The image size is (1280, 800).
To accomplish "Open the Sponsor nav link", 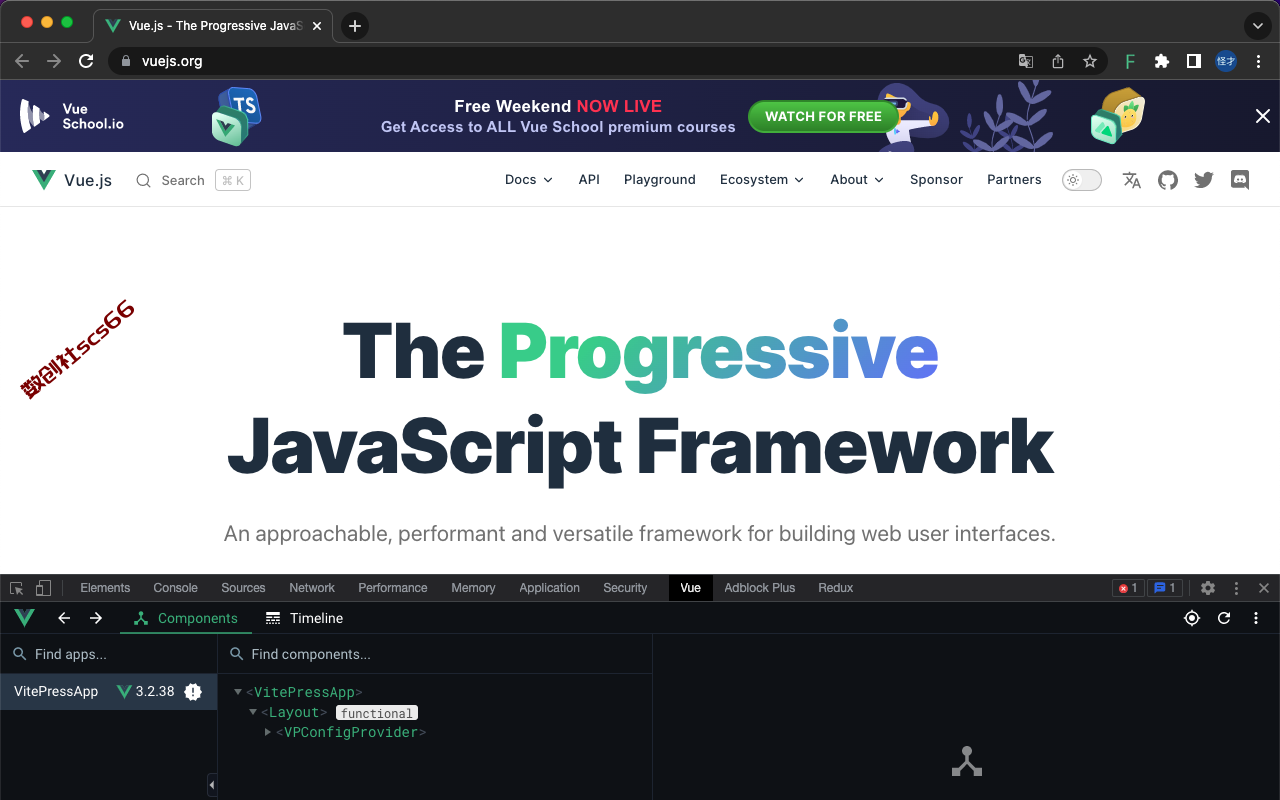I will [x=936, y=180].
